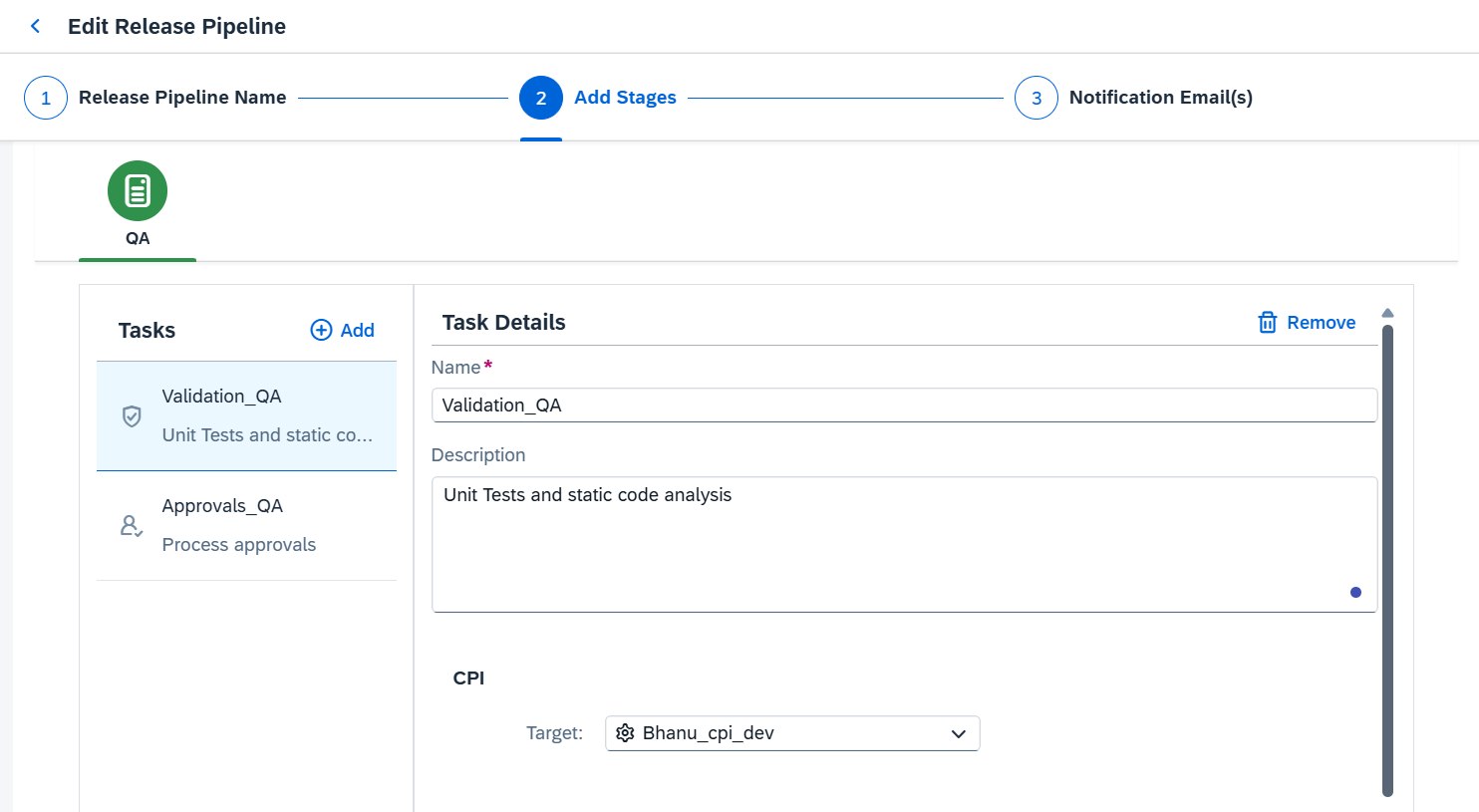Click into the Description text area

(x=904, y=544)
